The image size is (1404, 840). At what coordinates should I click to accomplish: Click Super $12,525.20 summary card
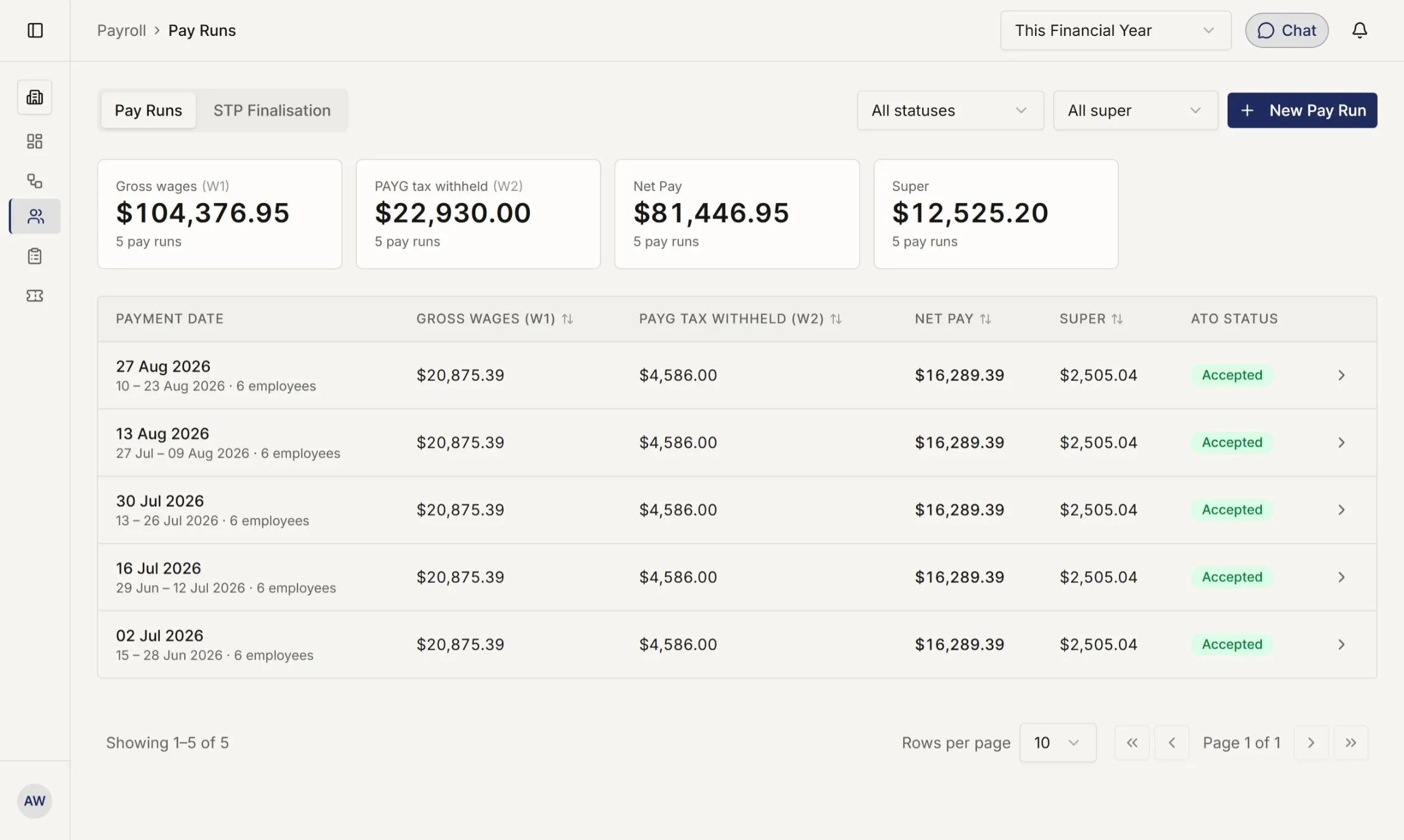[996, 214]
